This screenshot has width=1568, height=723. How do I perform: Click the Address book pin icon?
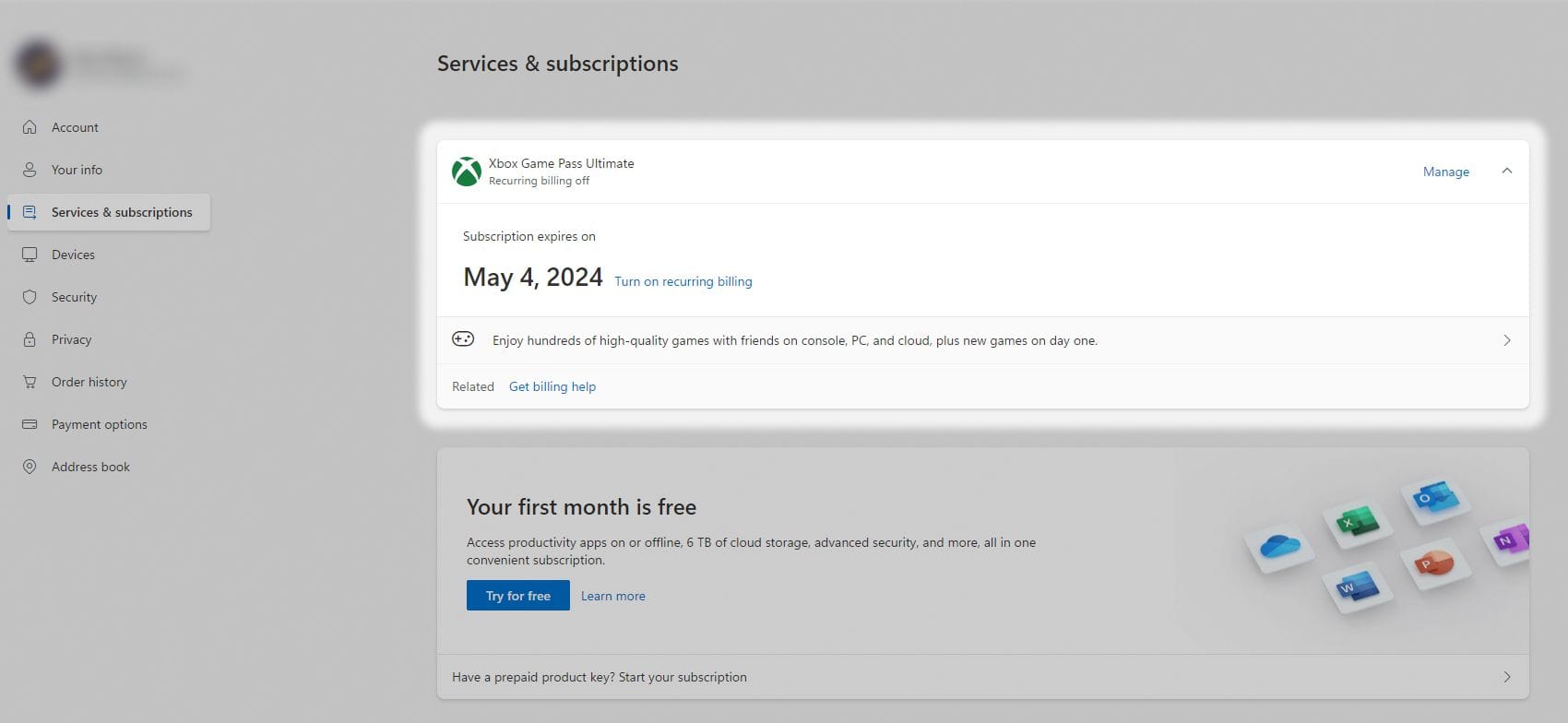click(x=30, y=467)
